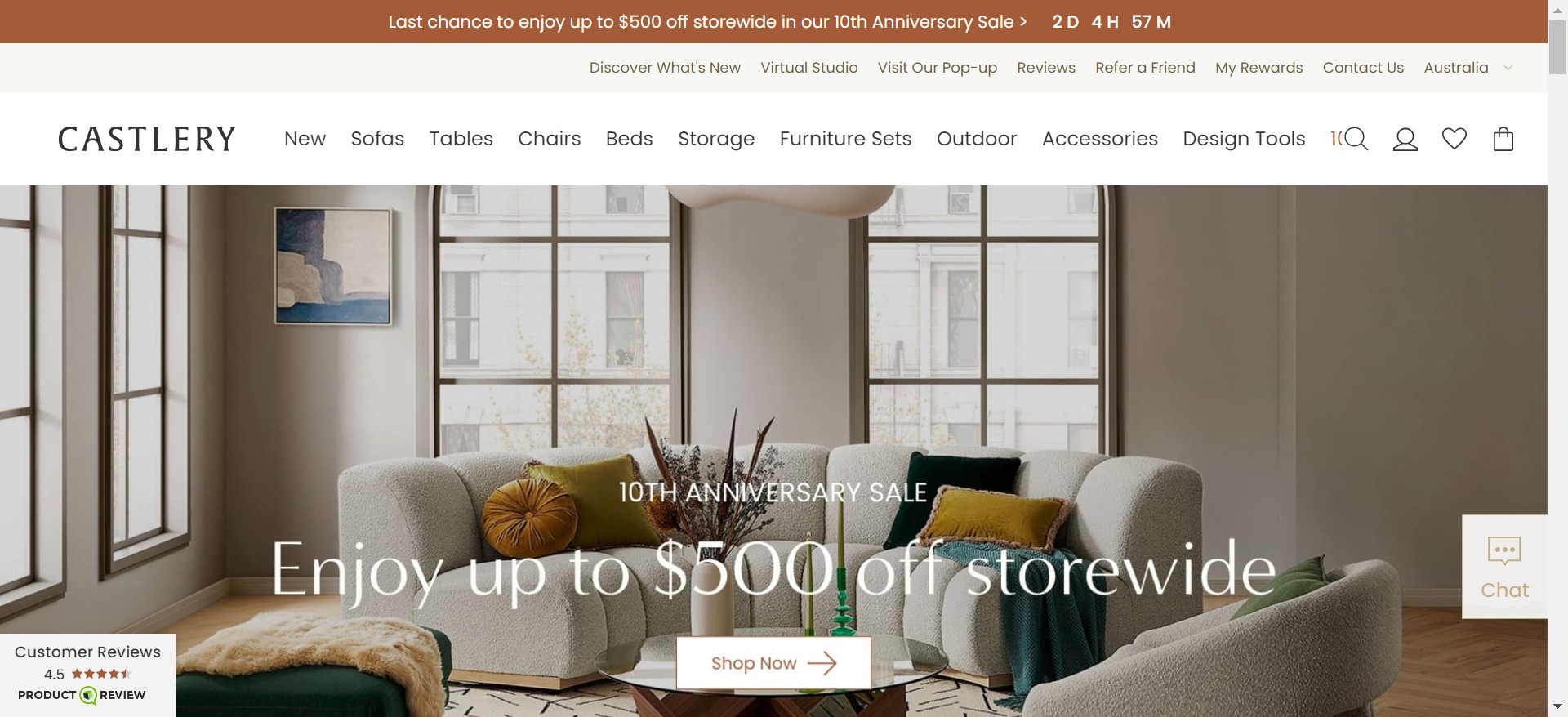
Task: Open the Tables menu
Action: [x=461, y=139]
